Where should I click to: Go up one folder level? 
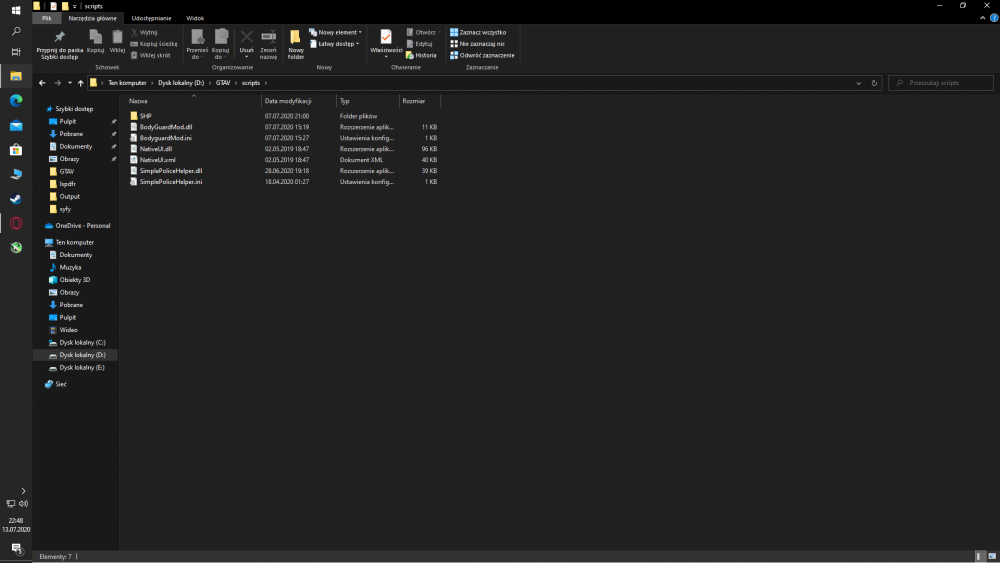pos(80,83)
